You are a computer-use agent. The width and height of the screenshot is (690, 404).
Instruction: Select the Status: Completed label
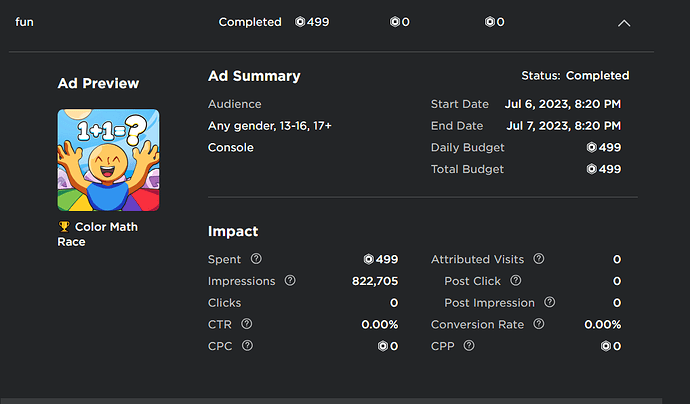[575, 76]
